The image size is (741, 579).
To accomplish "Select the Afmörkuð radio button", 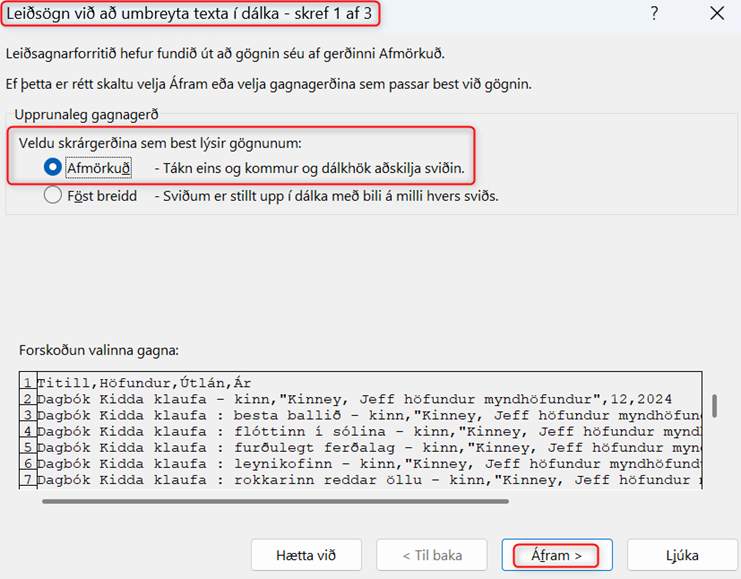I will tap(52, 167).
